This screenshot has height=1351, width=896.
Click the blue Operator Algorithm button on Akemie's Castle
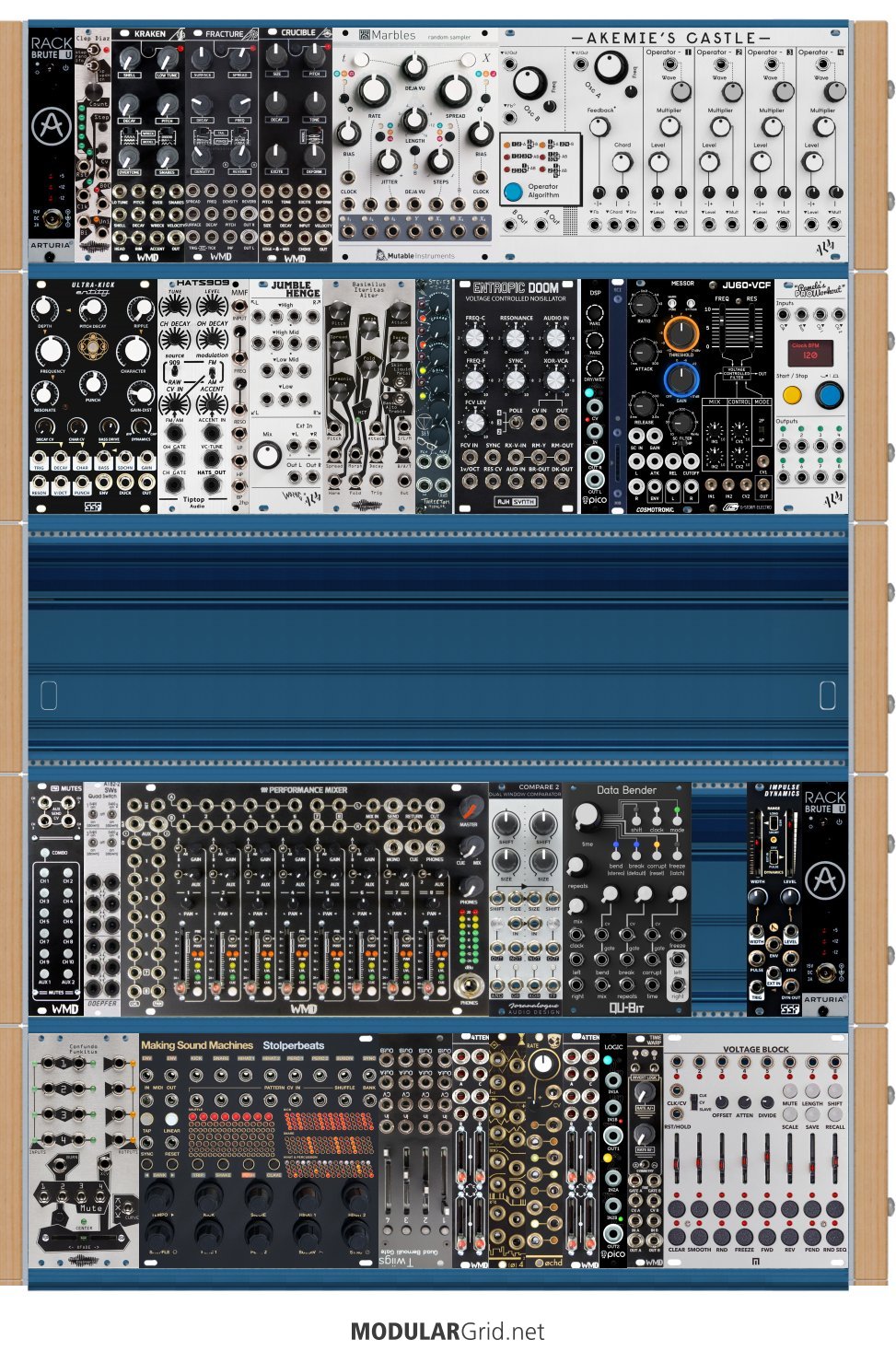click(513, 192)
